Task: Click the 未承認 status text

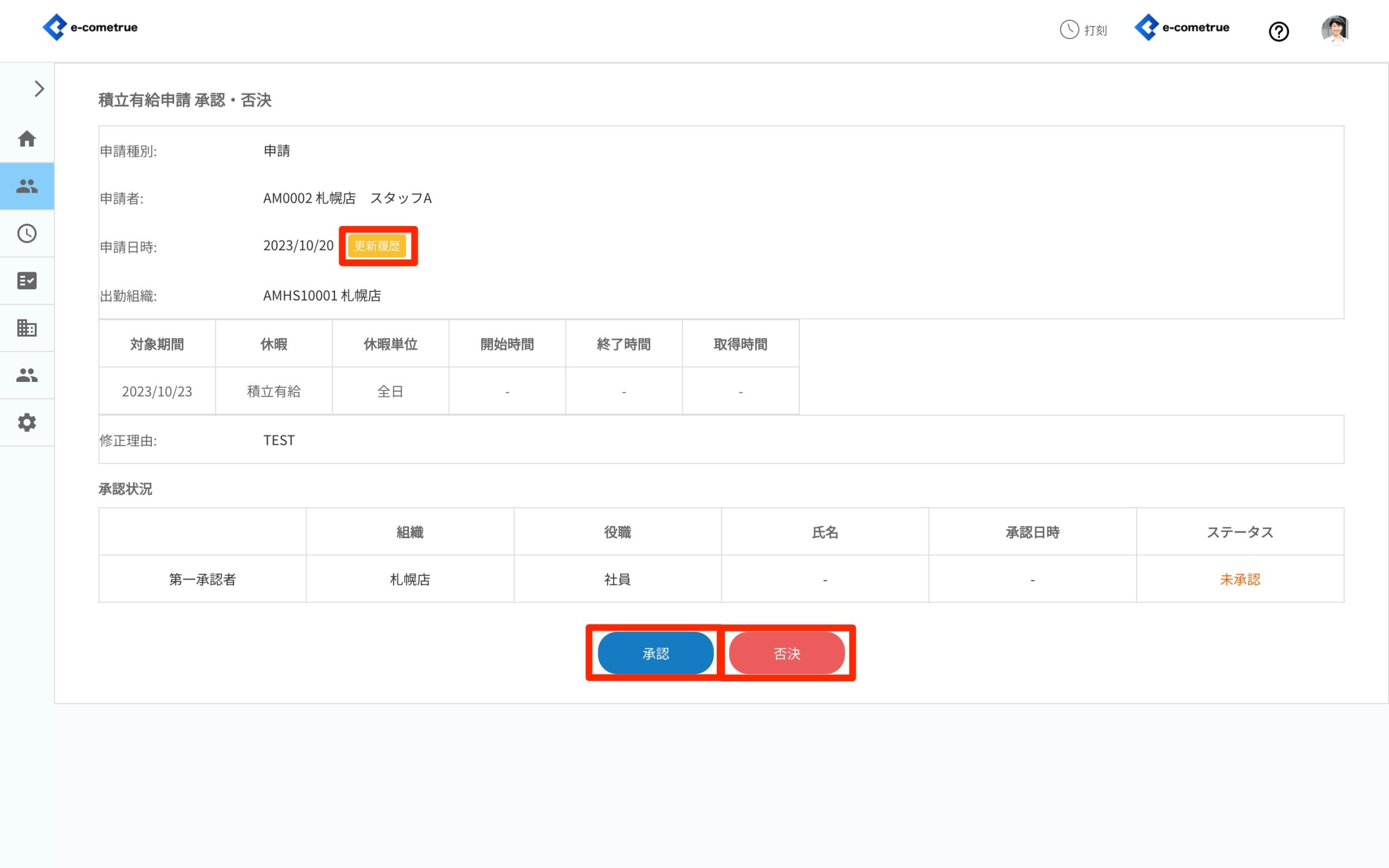Action: 1240,579
